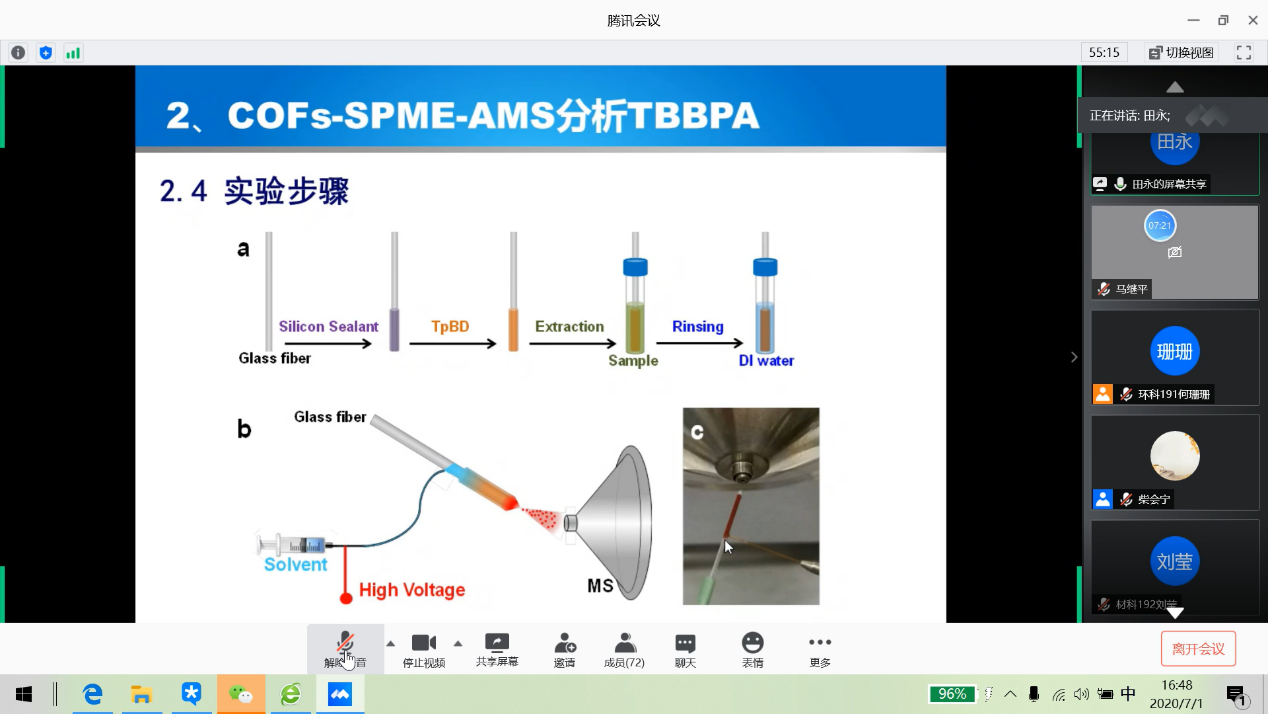Image resolution: width=1268 pixels, height=714 pixels.
Task: Open the 聊天 chat panel
Action: click(685, 648)
